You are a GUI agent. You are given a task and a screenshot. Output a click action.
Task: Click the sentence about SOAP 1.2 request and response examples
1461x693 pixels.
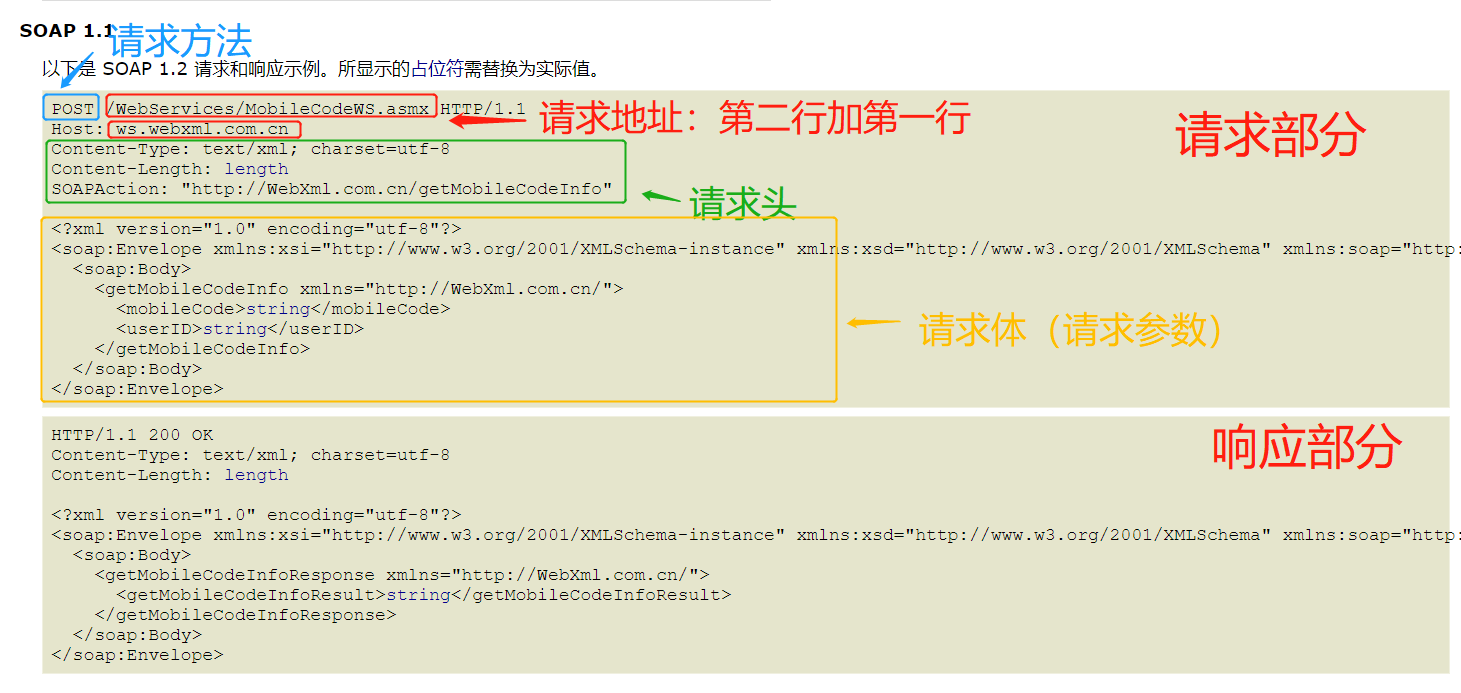(321, 69)
